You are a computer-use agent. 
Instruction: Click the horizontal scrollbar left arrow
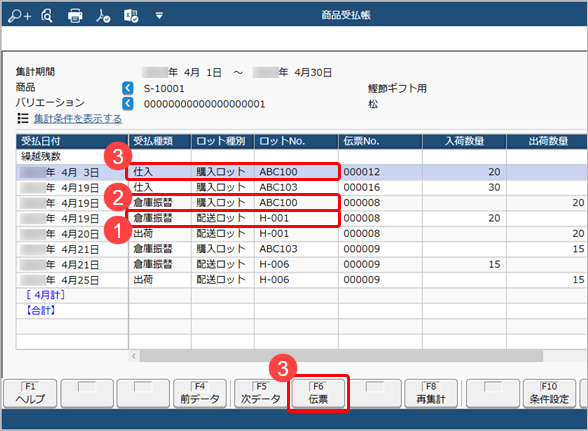(134, 356)
